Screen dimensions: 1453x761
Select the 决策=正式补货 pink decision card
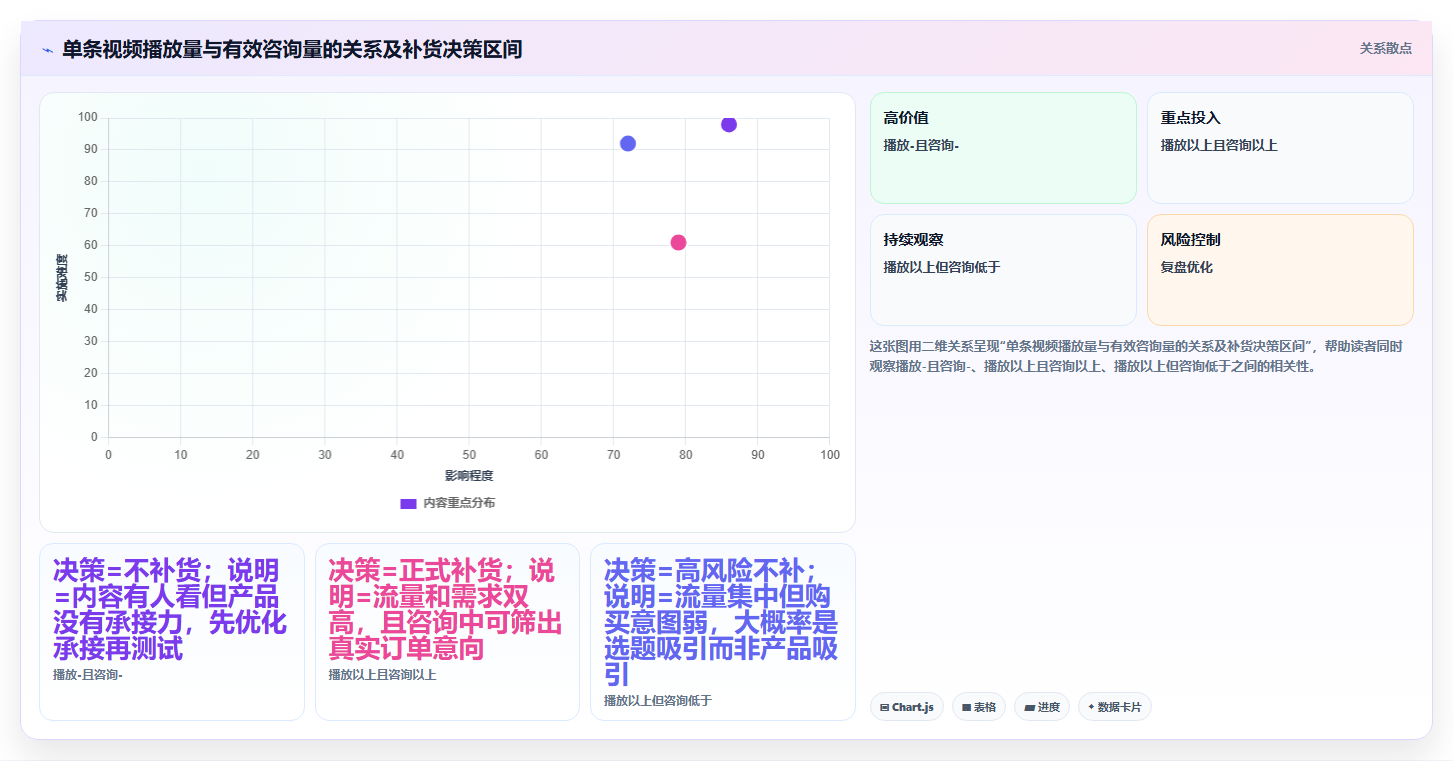click(447, 632)
